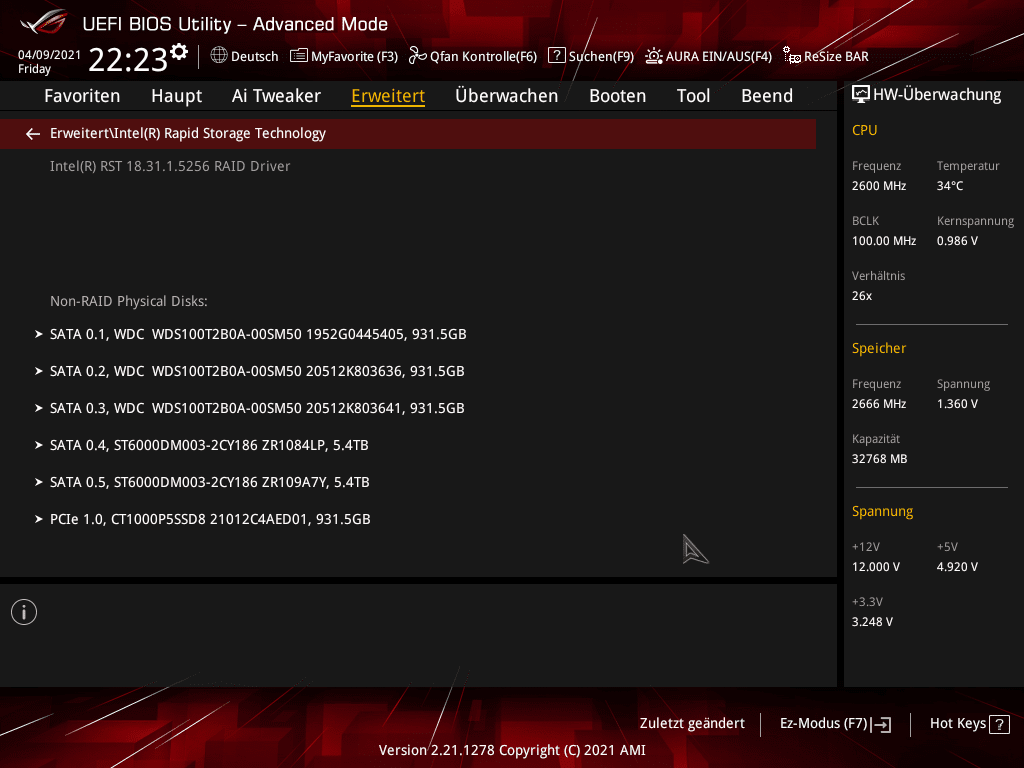The width and height of the screenshot is (1024, 768).
Task: Go back using the left arrow icon
Action: (33, 134)
